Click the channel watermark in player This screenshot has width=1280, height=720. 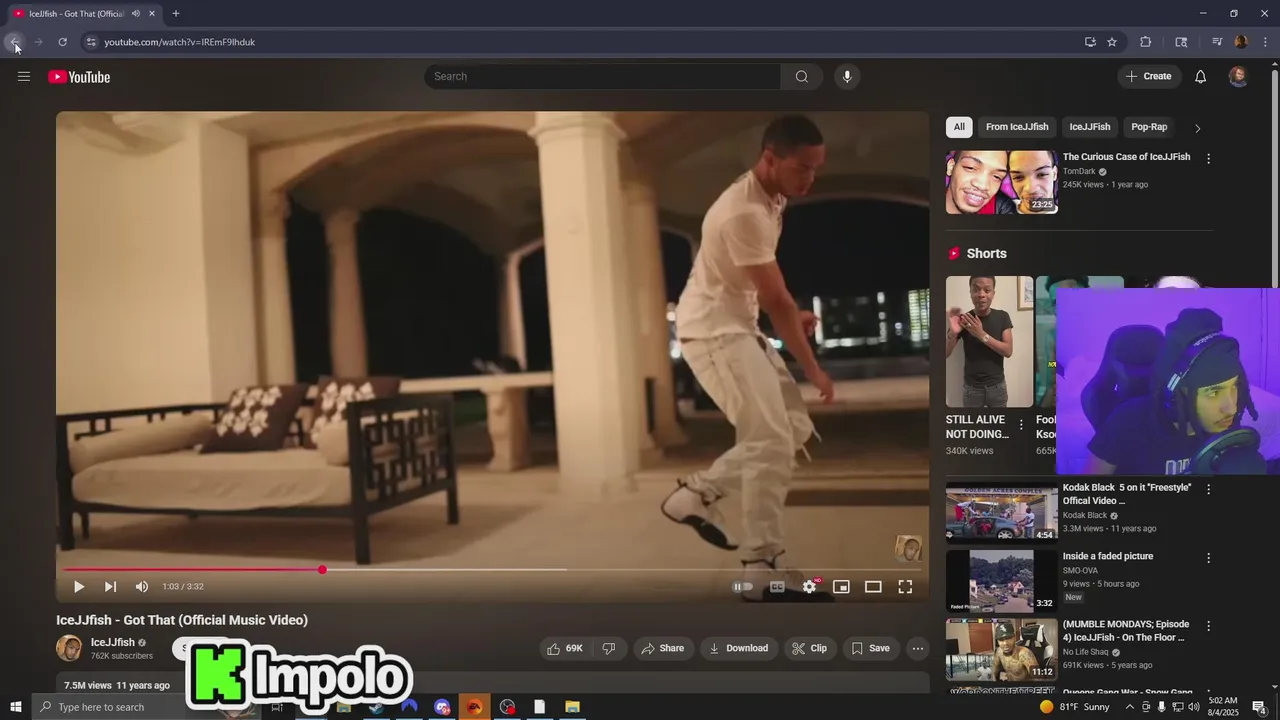[x=908, y=548]
